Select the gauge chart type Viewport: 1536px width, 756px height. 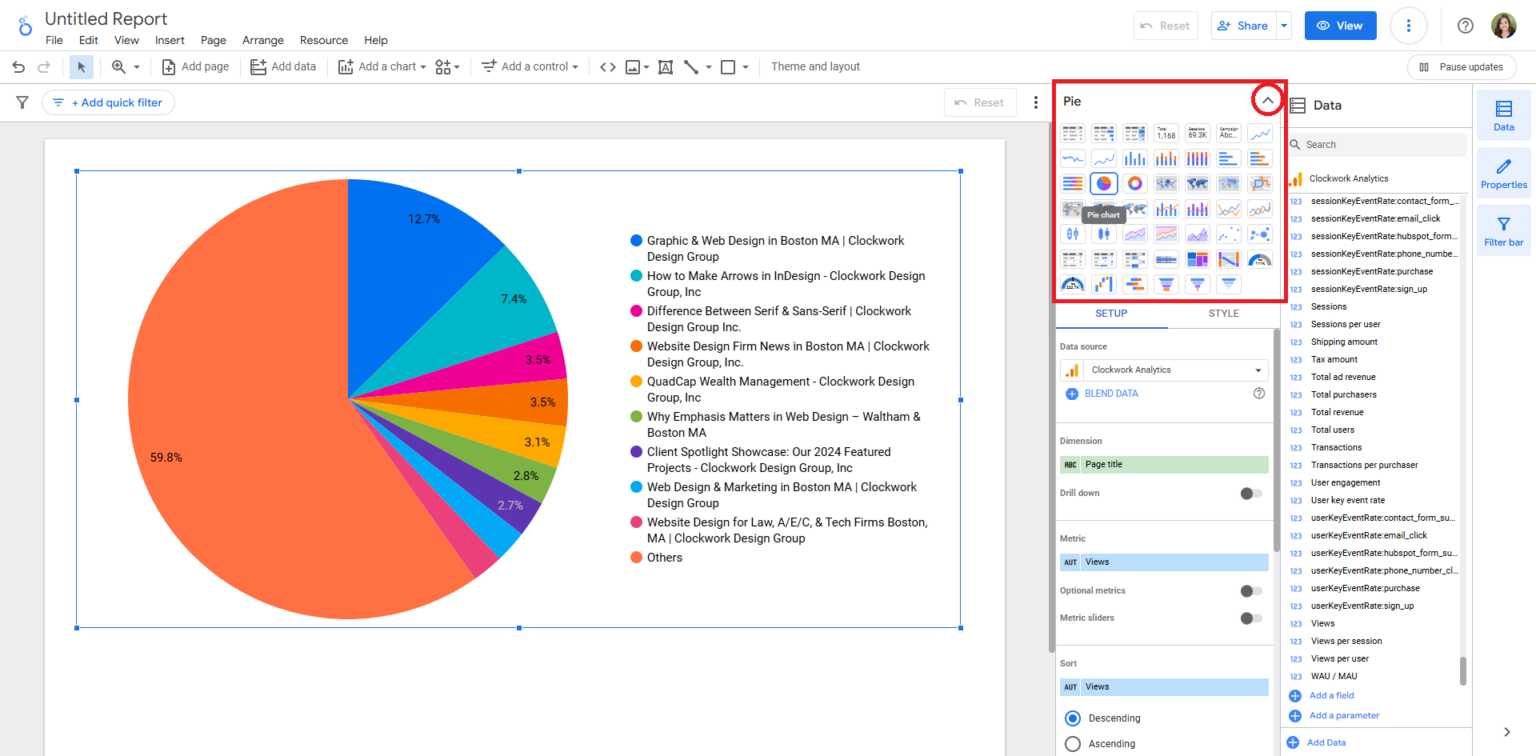coord(1259,258)
